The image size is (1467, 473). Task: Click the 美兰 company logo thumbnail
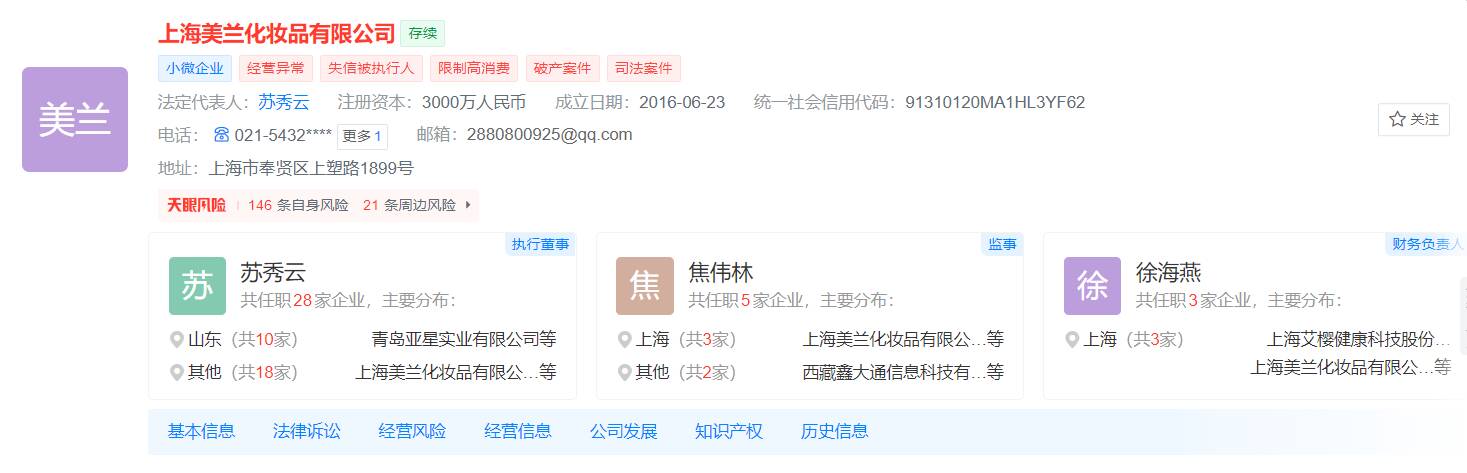[x=75, y=119]
